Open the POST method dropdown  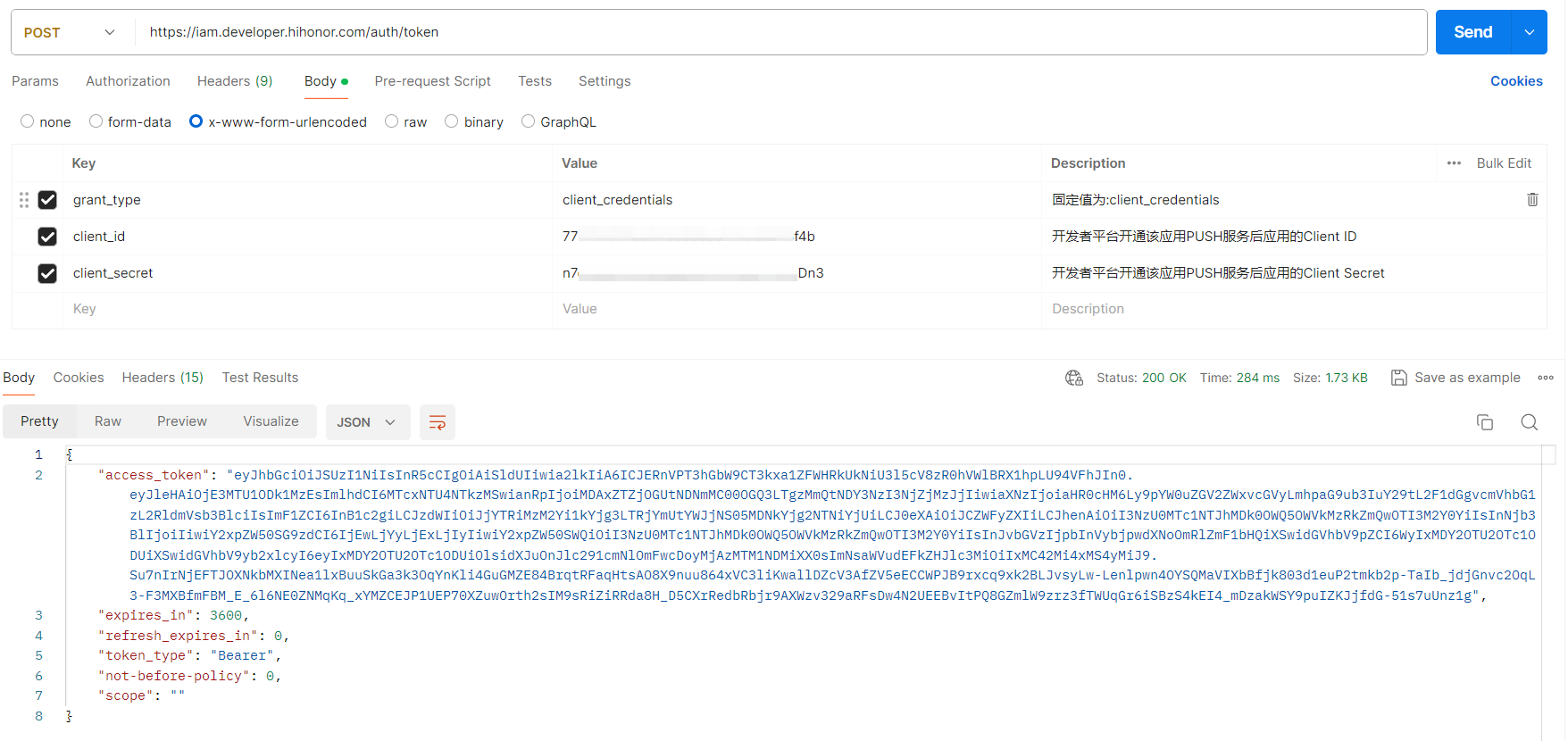[x=71, y=32]
